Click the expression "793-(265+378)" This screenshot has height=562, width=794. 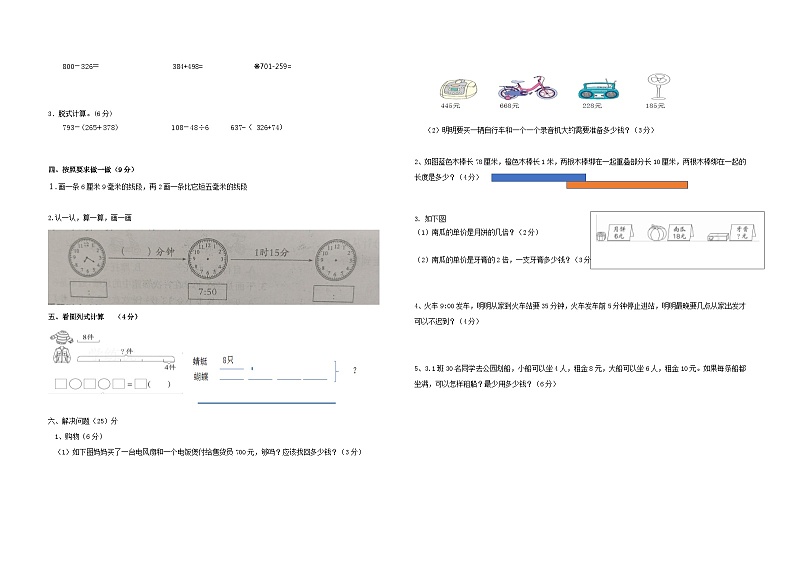[x=90, y=128]
